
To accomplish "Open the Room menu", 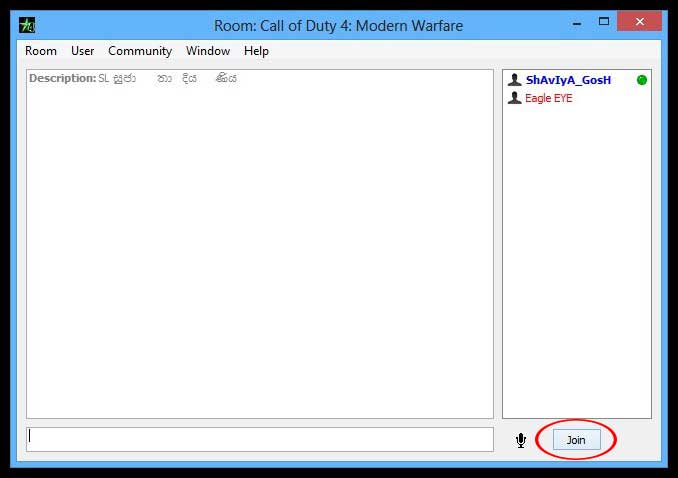I will [41, 51].
